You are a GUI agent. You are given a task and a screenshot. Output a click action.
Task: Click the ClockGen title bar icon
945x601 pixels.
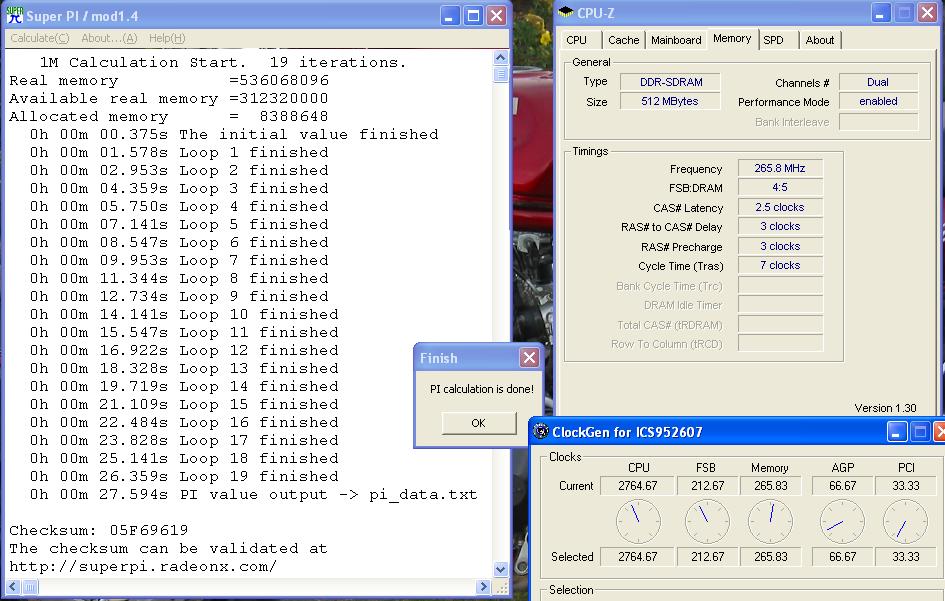[x=541, y=432]
